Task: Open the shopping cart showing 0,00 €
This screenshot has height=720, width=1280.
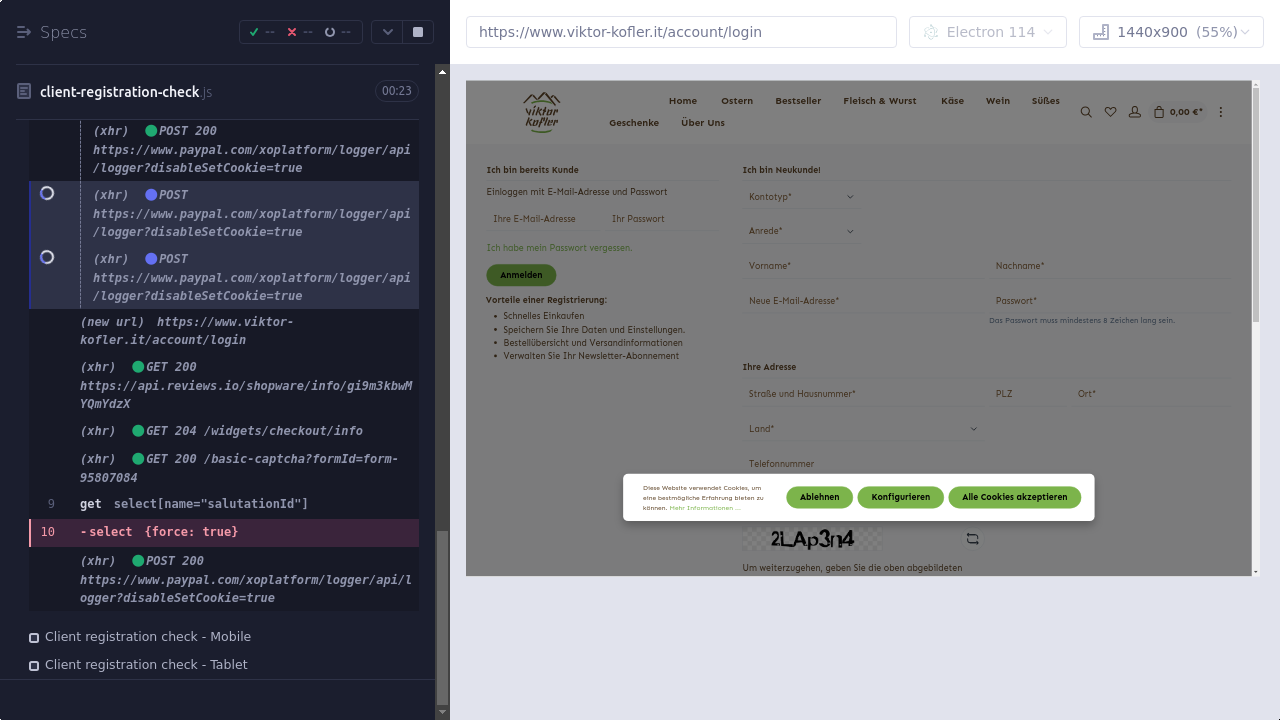Action: 1178,113
